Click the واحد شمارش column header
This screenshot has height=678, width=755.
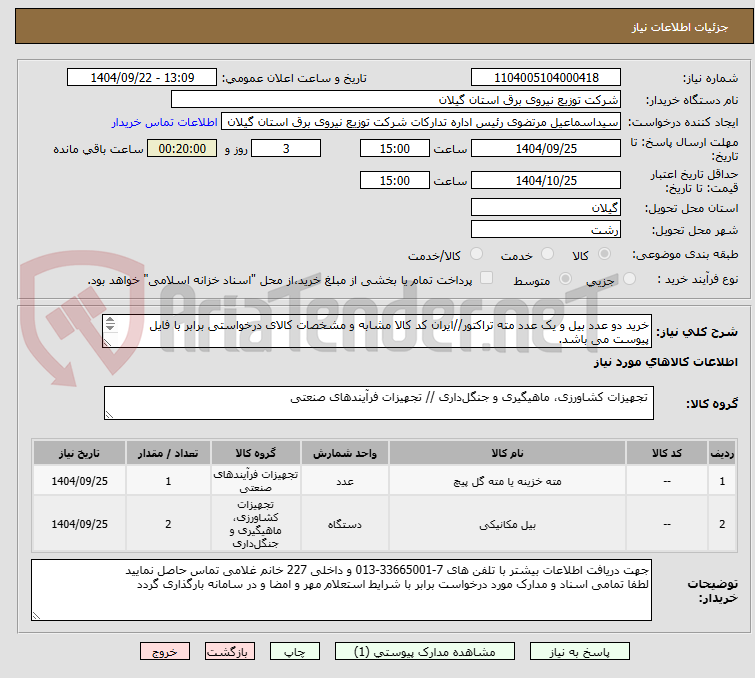pyautogui.click(x=345, y=453)
